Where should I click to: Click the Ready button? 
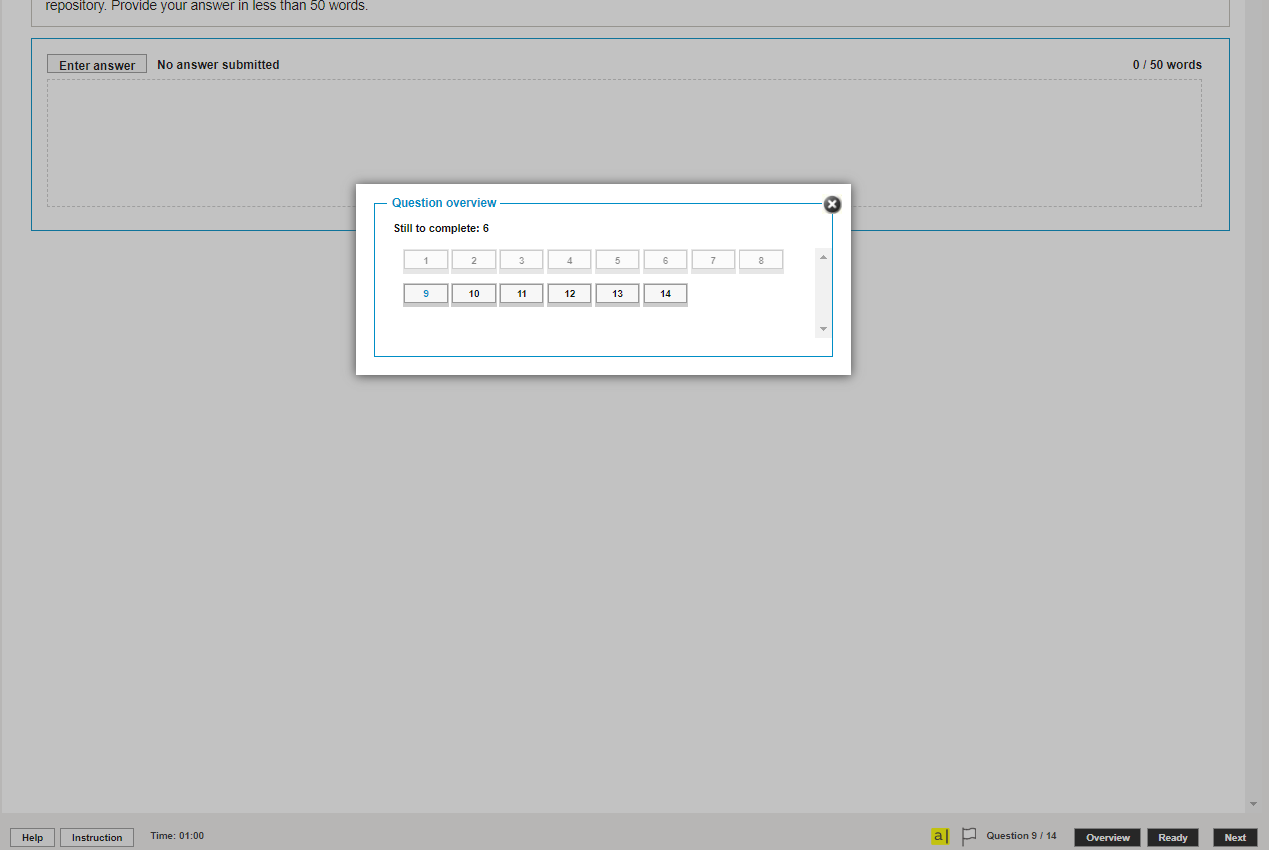tap(1173, 838)
